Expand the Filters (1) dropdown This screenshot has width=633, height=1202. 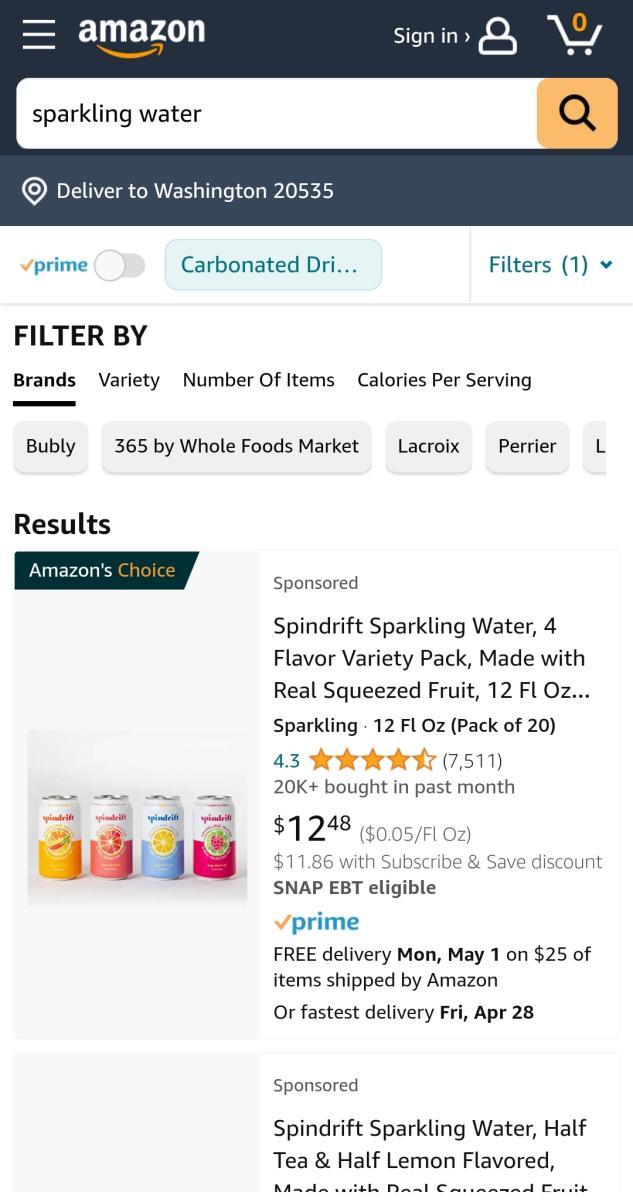pyautogui.click(x=550, y=265)
